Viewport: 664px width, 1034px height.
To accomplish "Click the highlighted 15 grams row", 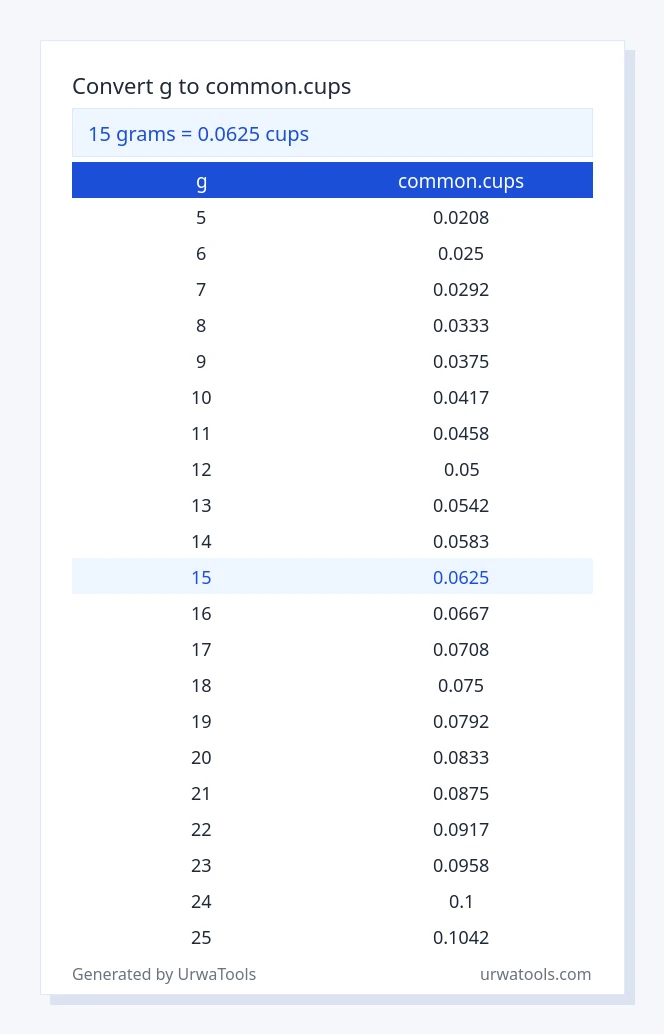I will [332, 577].
